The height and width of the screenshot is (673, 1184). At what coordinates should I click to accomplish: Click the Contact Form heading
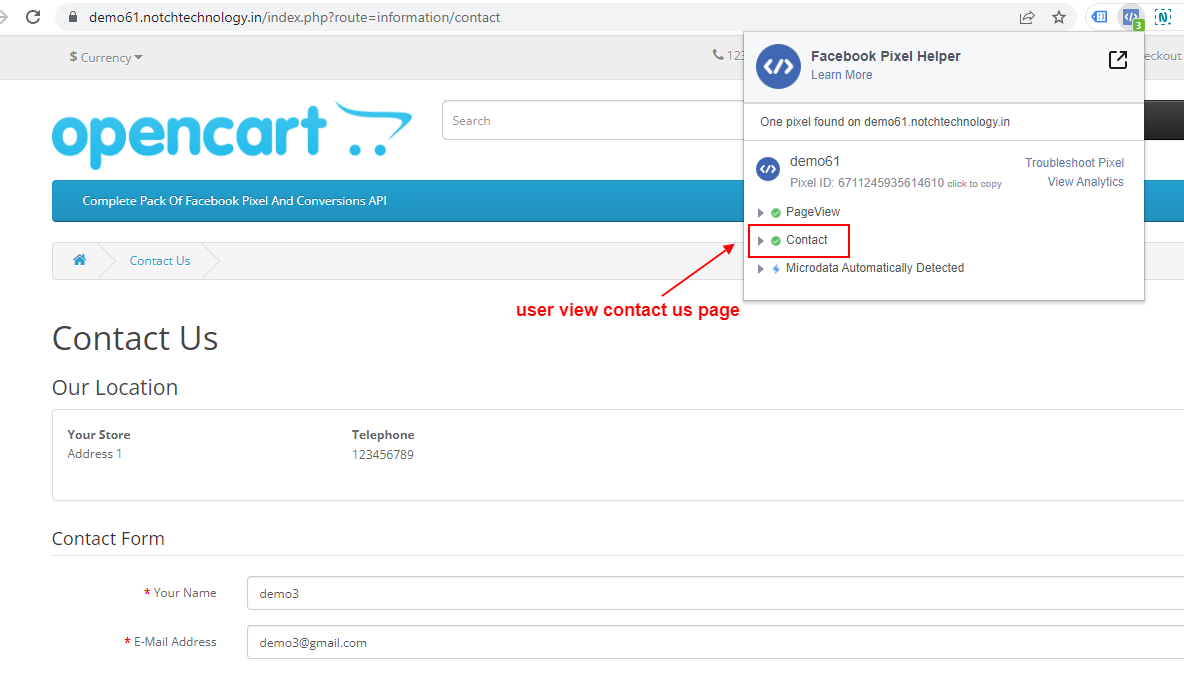[108, 539]
